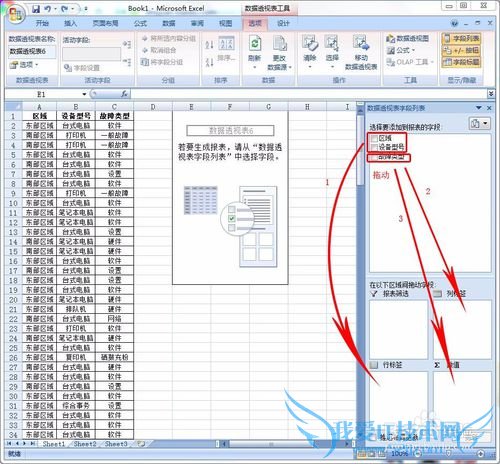
Task: Click the vertical scrollbar of the worksheet
Action: [360, 273]
